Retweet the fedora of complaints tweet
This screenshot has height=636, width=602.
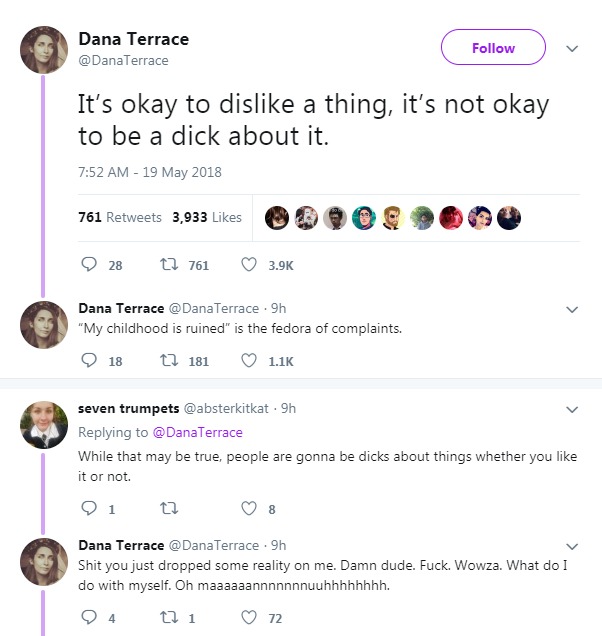[169, 361]
